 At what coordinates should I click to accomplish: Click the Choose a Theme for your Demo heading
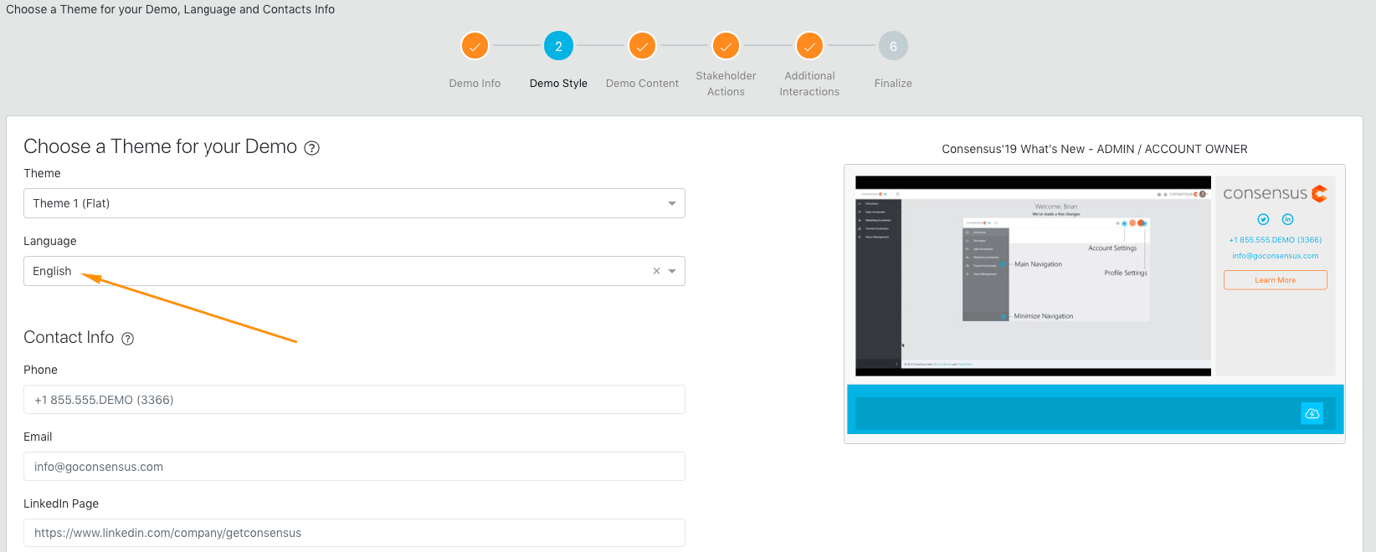click(x=160, y=147)
